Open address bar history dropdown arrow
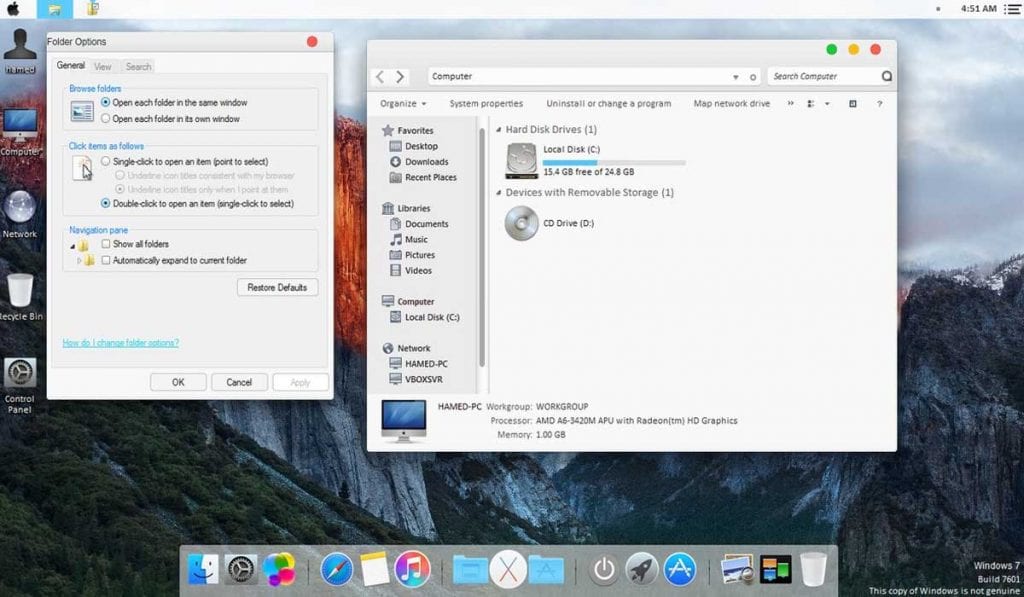 click(x=735, y=77)
